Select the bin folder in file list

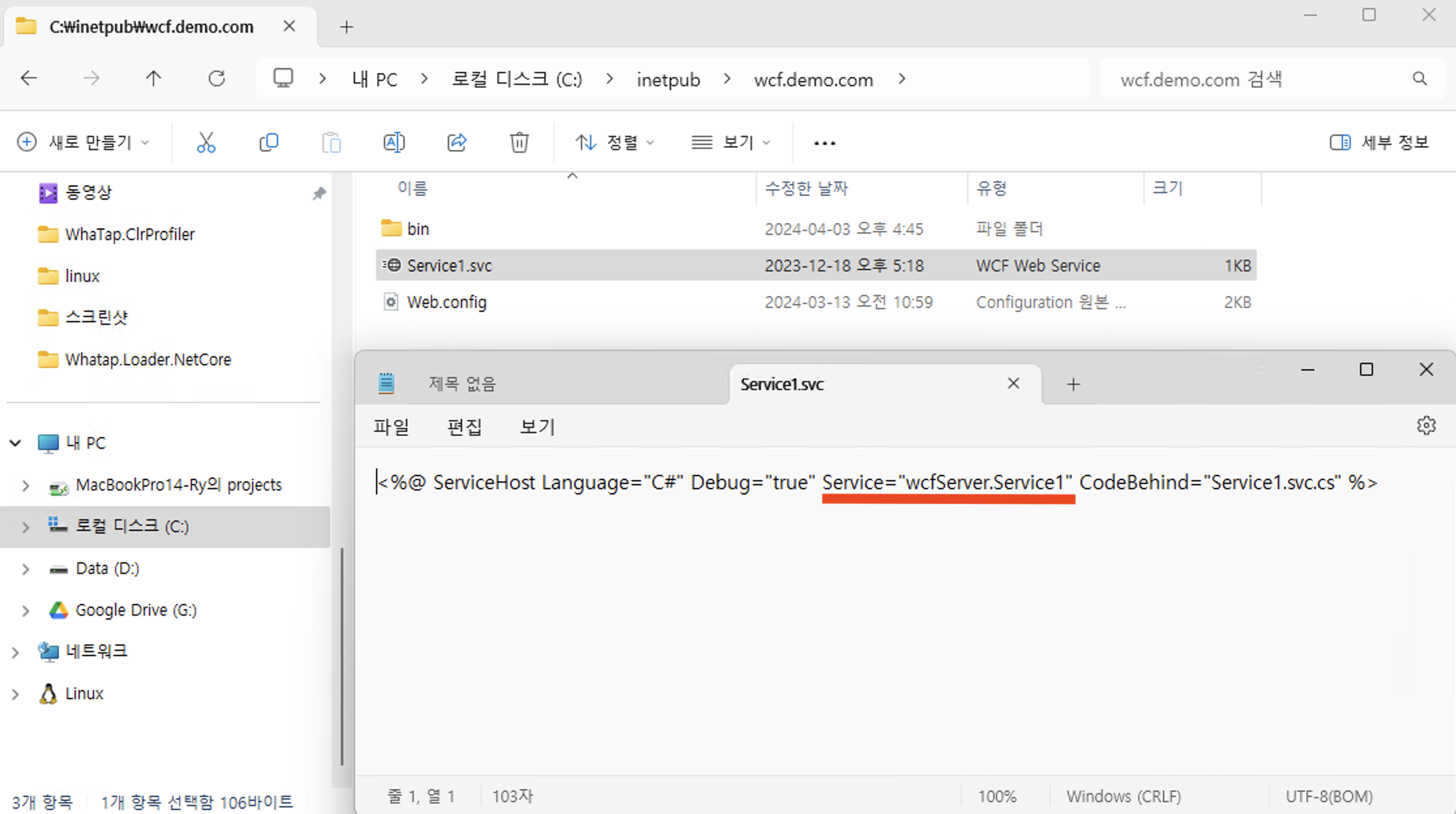[816, 229]
